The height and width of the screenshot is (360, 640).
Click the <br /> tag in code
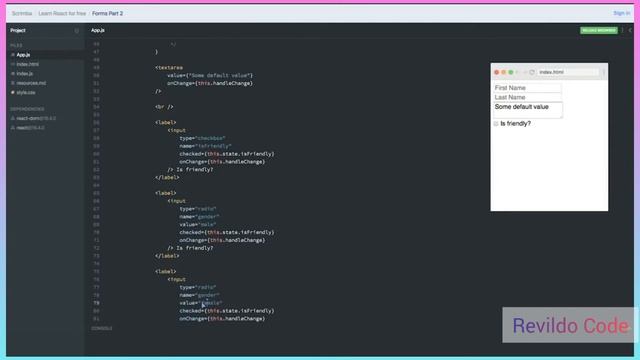click(164, 107)
